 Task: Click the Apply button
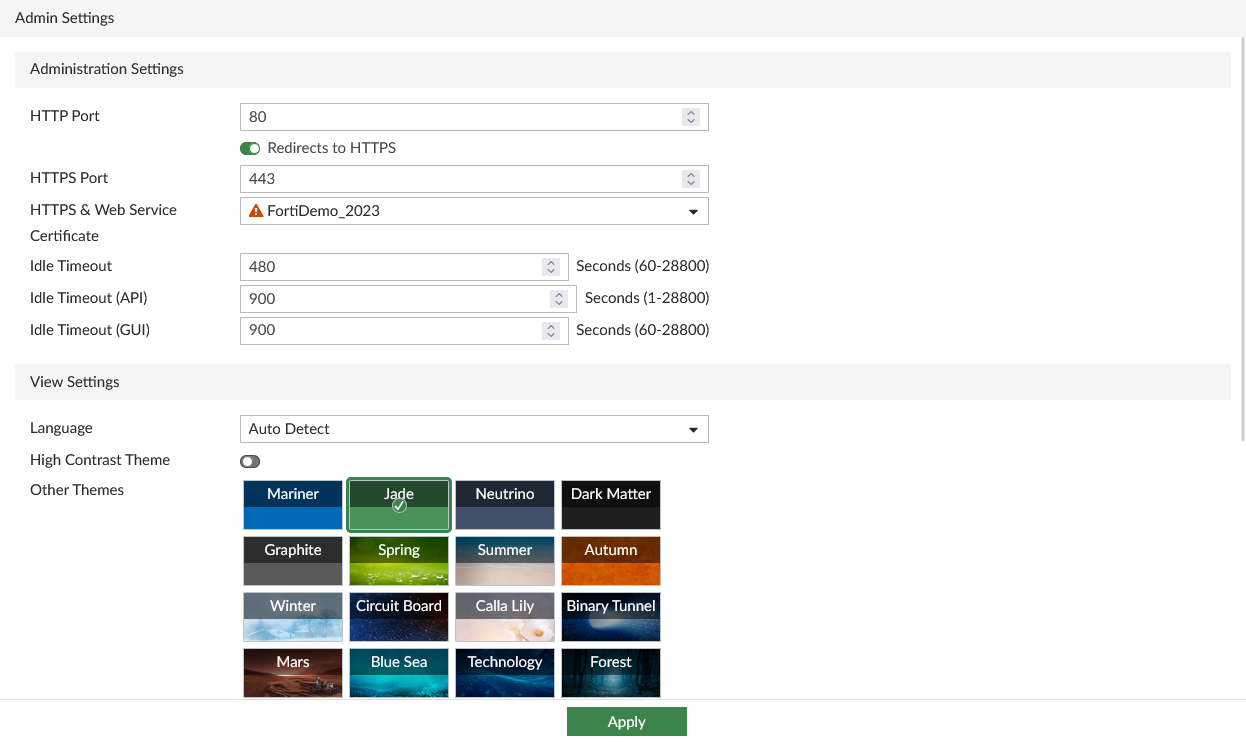coord(626,721)
